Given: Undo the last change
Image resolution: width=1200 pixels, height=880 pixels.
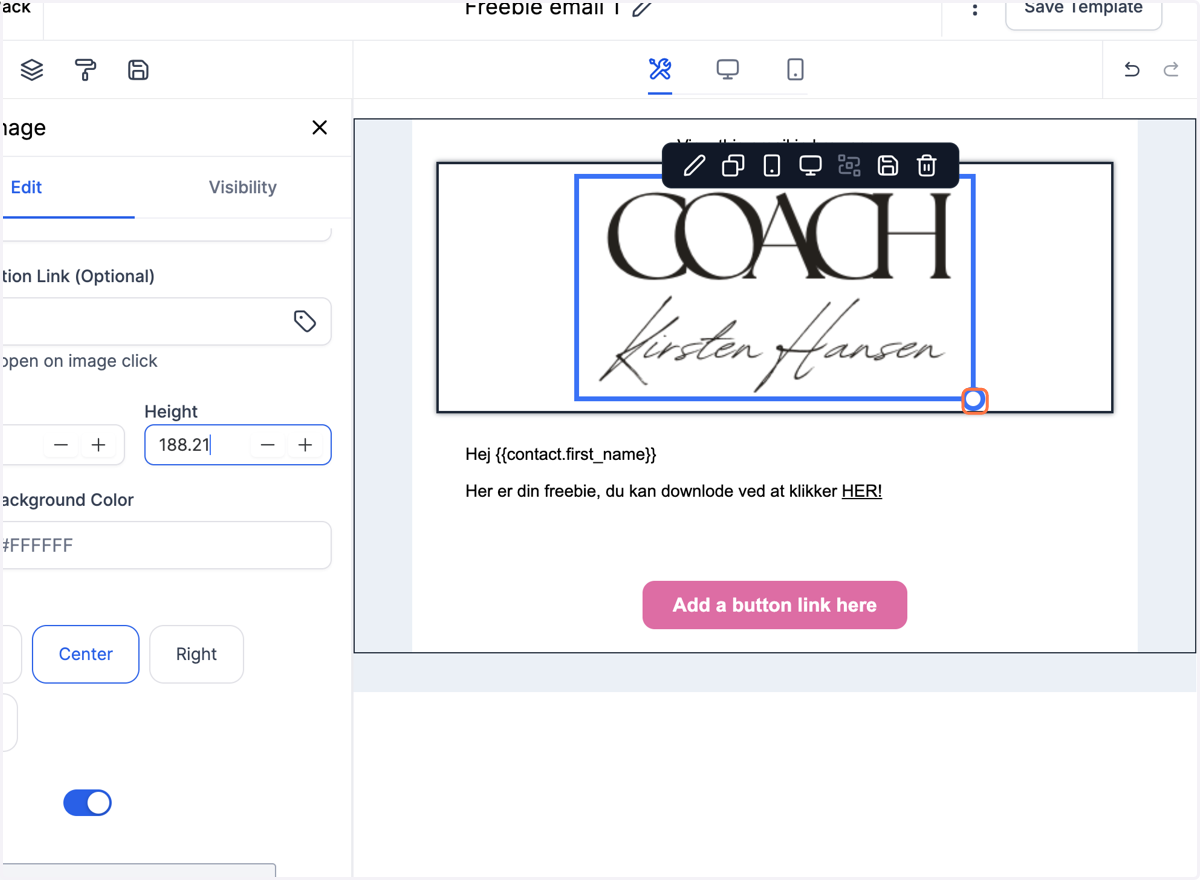Looking at the screenshot, I should pos(1132,69).
